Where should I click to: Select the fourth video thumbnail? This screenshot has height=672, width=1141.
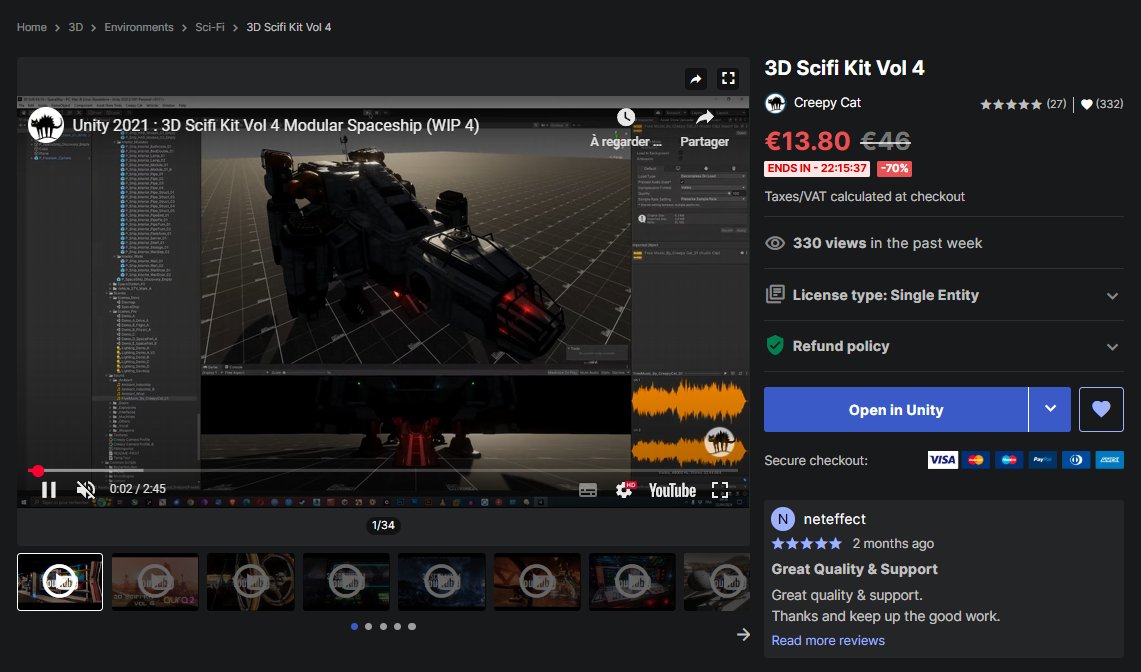point(346,582)
